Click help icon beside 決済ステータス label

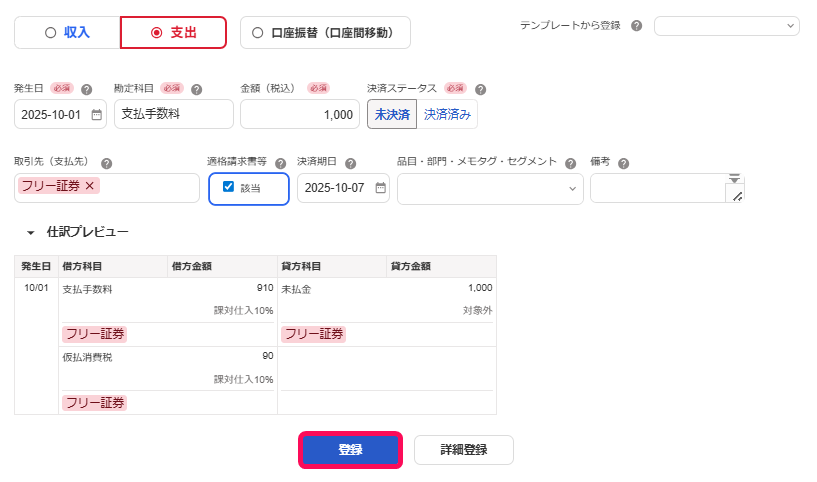click(x=480, y=89)
